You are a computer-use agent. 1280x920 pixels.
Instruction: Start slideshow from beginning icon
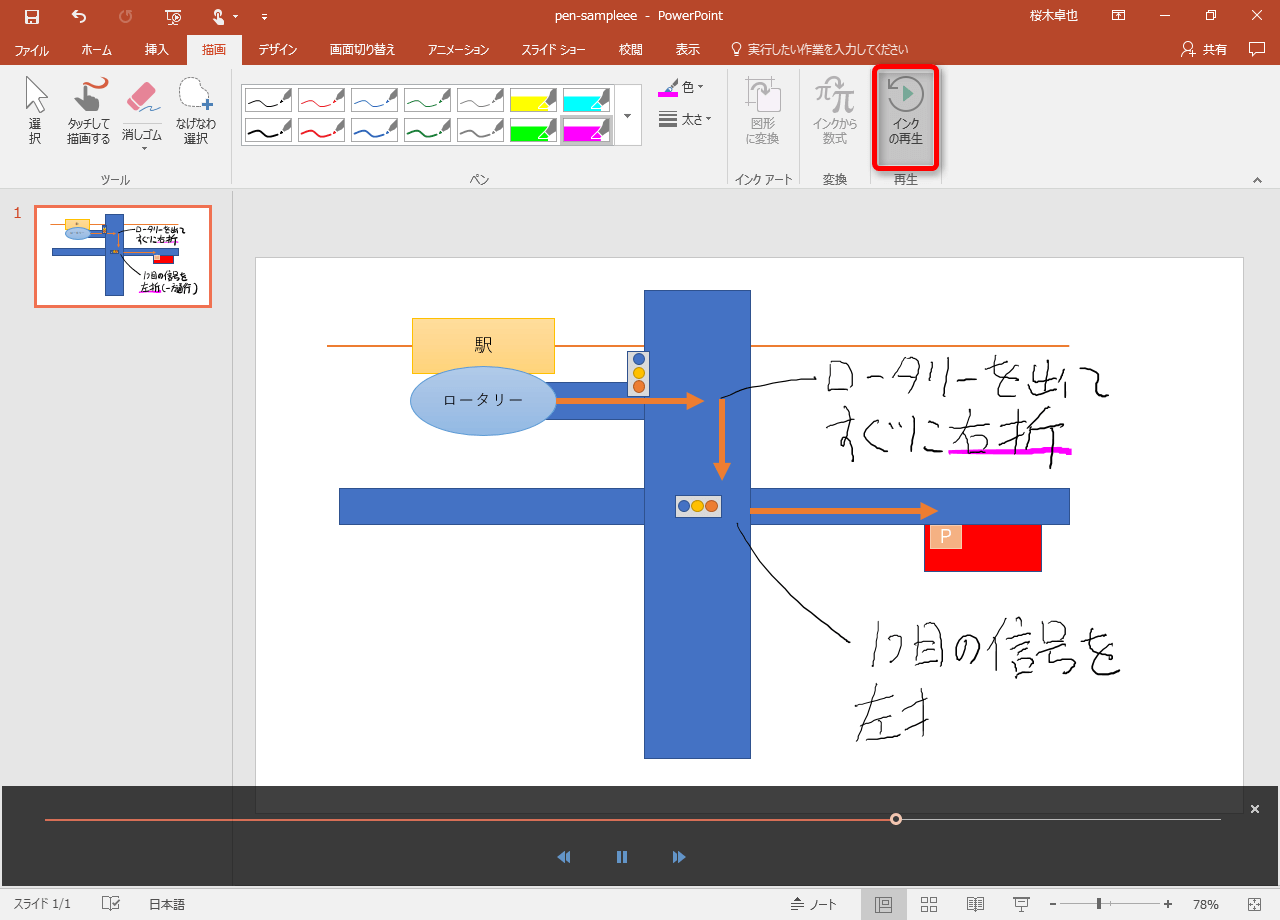[x=174, y=16]
